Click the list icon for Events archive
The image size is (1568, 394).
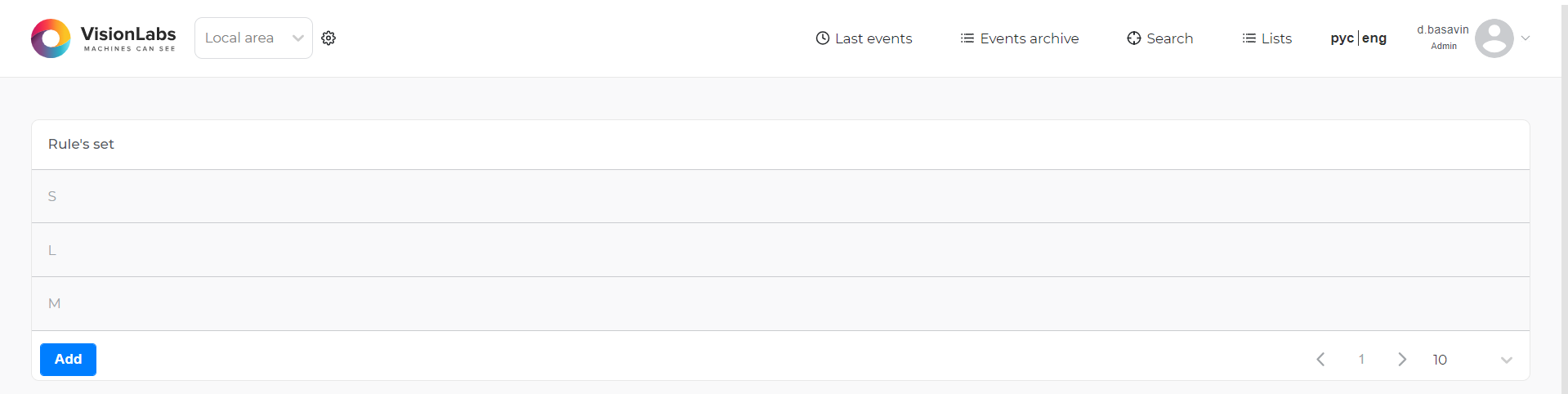point(967,38)
